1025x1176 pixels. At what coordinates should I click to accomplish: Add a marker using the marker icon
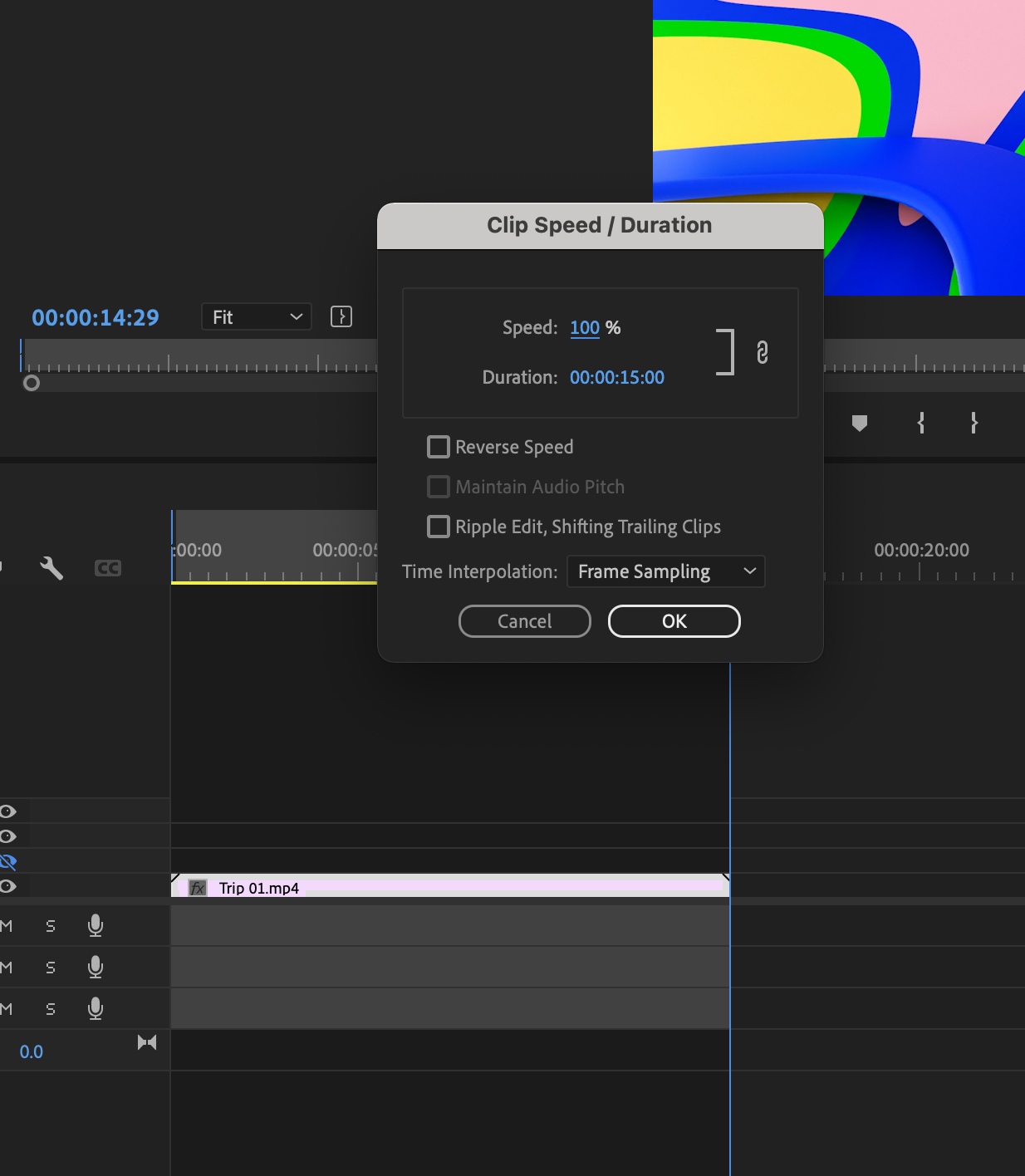tap(859, 424)
